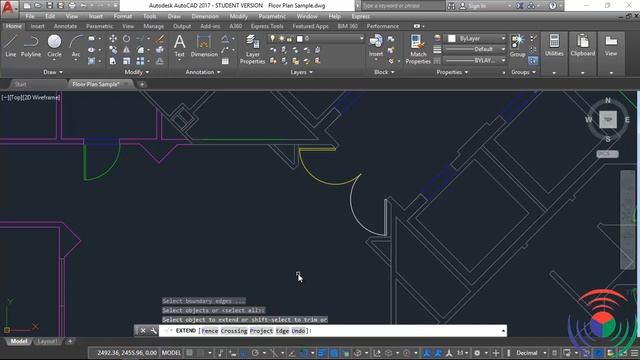The width and height of the screenshot is (640, 360).
Task: Select the Line tool
Action: pyautogui.click(x=11, y=46)
